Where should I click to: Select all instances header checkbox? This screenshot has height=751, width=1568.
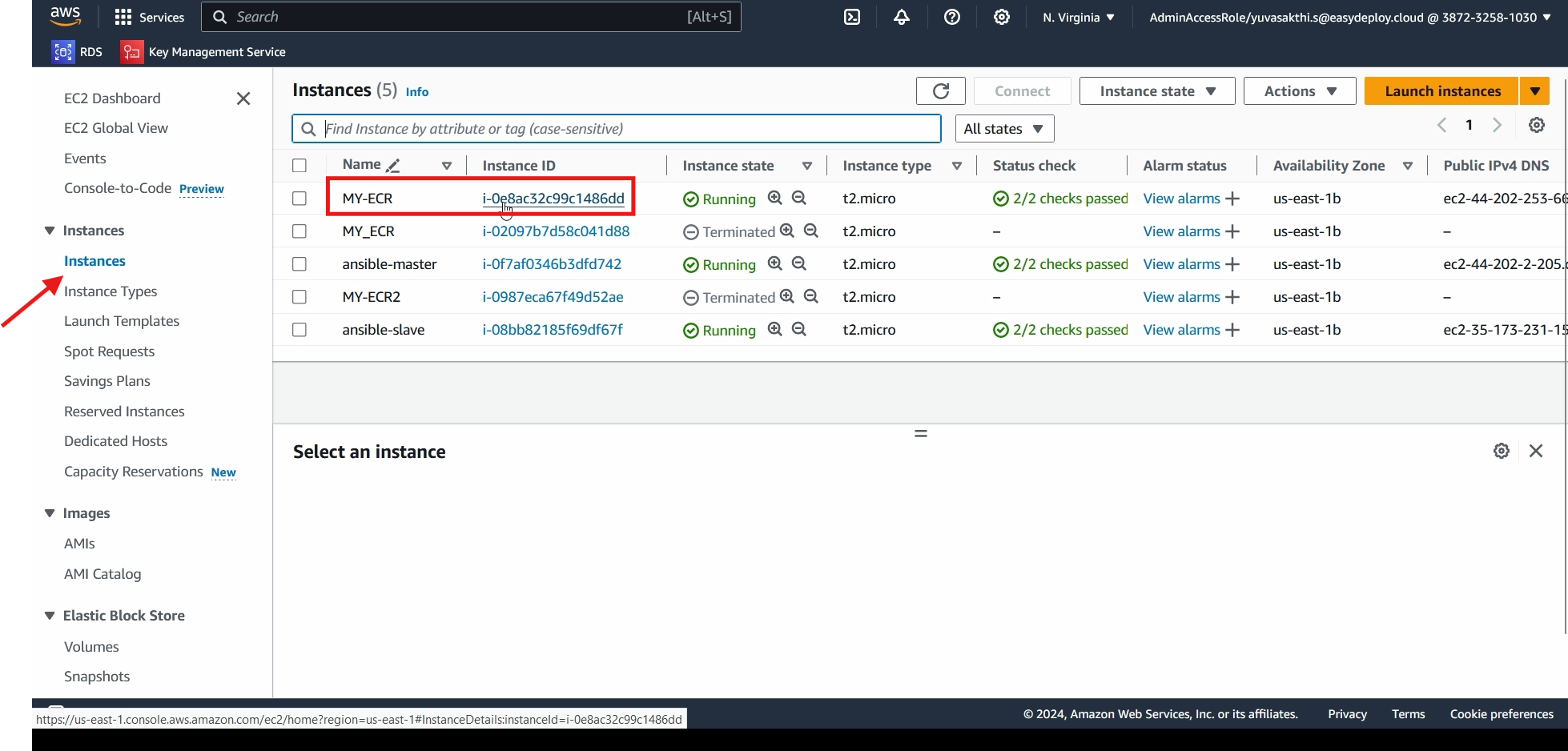(x=300, y=166)
